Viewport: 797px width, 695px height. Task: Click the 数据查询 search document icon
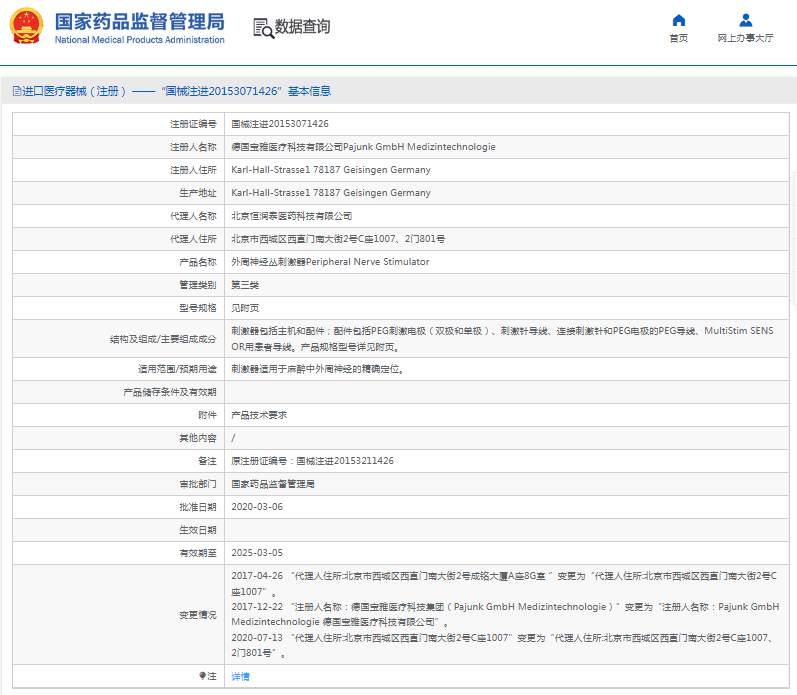[x=264, y=28]
